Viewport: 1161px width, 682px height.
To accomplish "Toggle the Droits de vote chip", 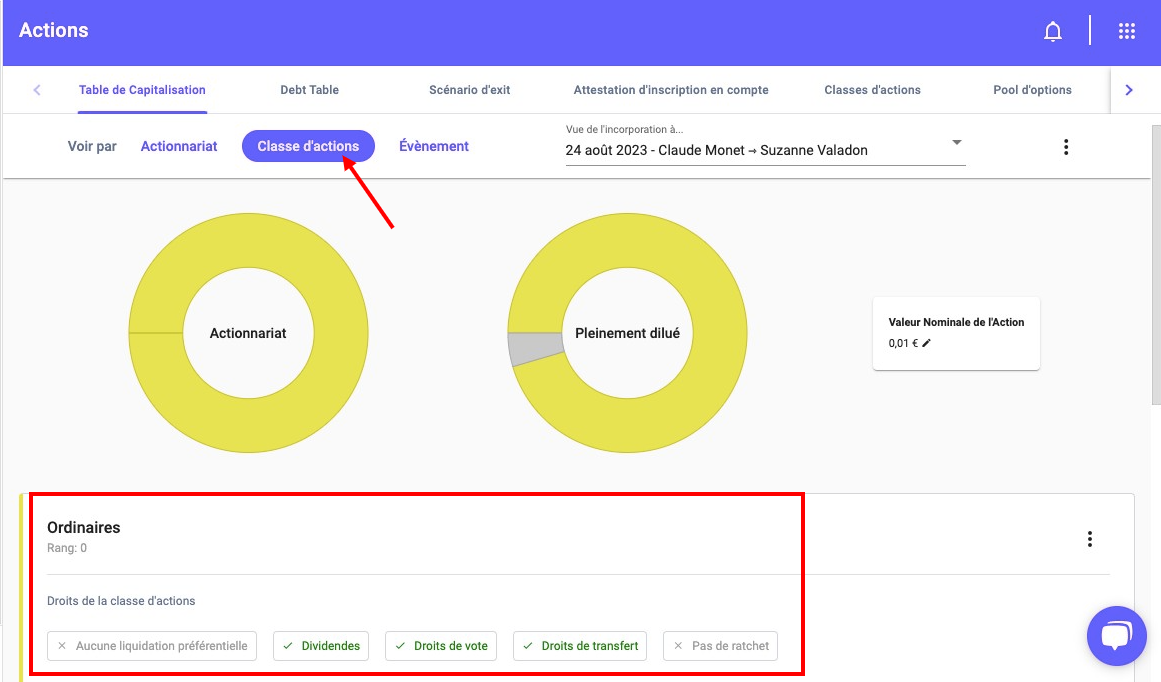I will 441,646.
